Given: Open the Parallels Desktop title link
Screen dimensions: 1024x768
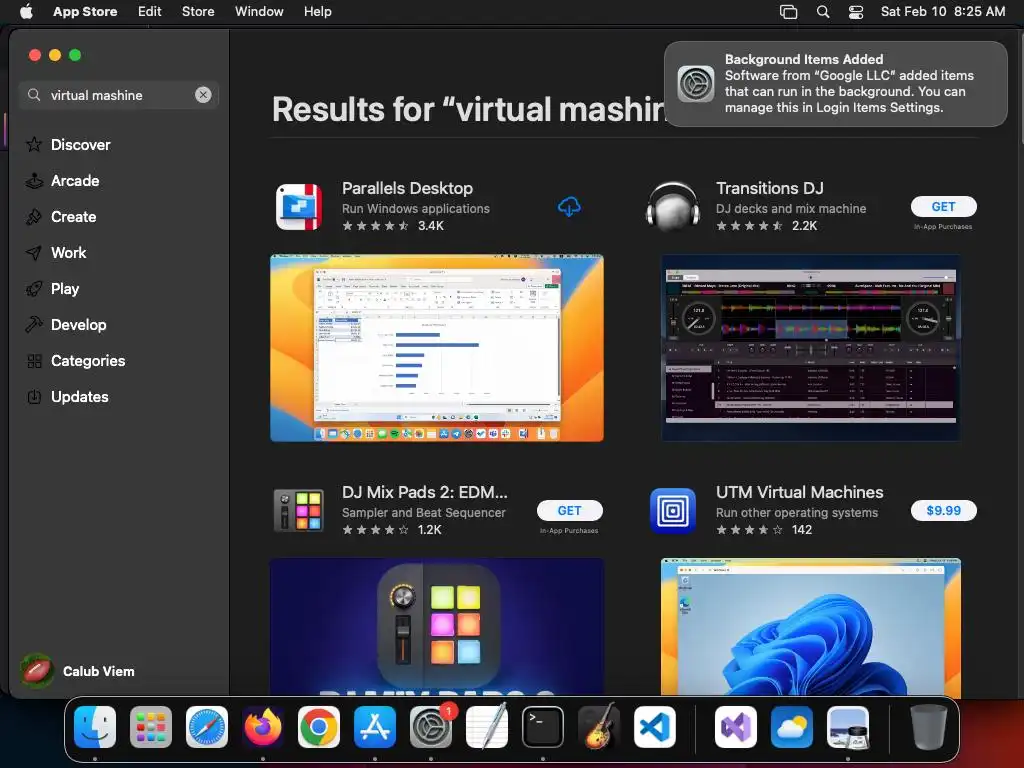Looking at the screenshot, I should pyautogui.click(x=408, y=188).
